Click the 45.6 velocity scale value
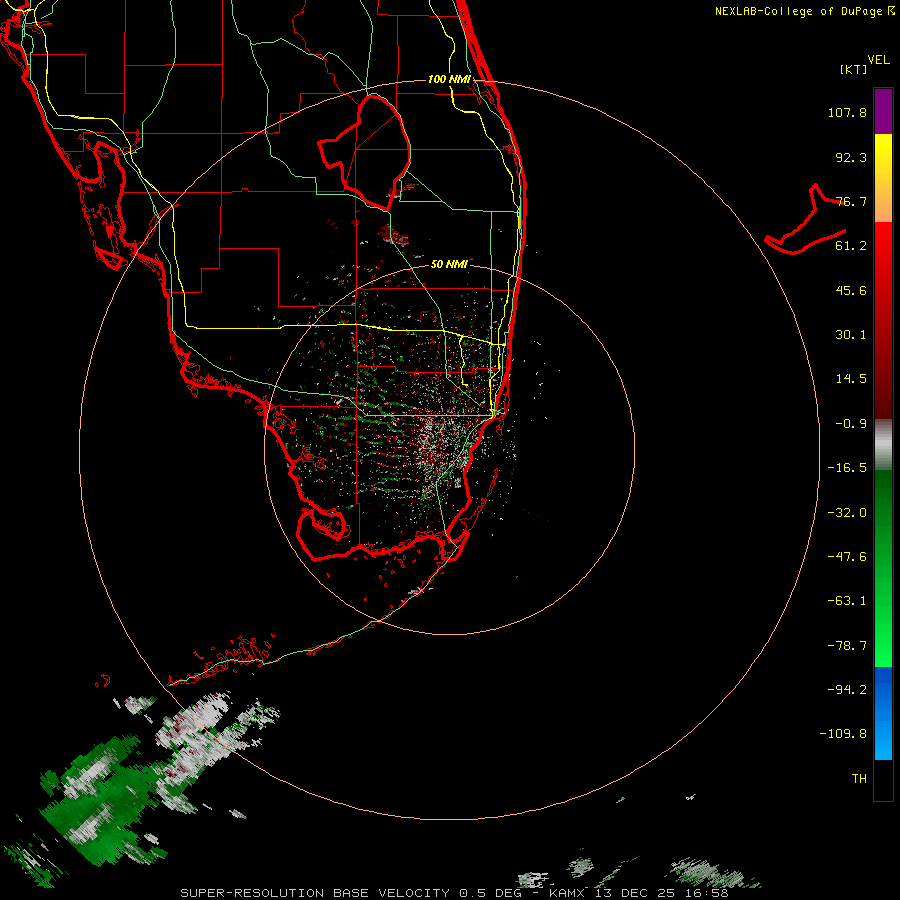The width and height of the screenshot is (900, 900). click(x=851, y=290)
